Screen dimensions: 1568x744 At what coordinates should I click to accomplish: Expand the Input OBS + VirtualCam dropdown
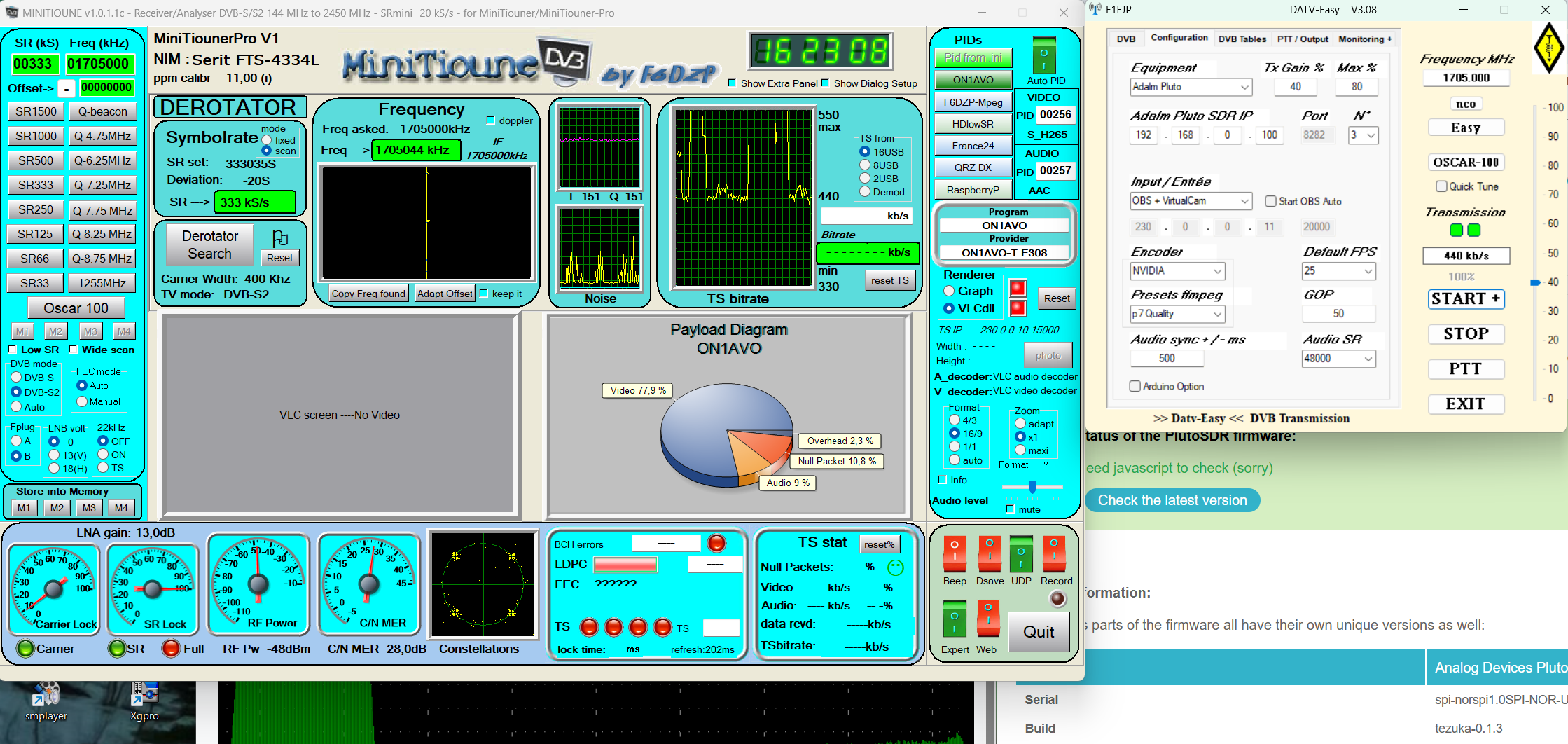click(x=1191, y=201)
